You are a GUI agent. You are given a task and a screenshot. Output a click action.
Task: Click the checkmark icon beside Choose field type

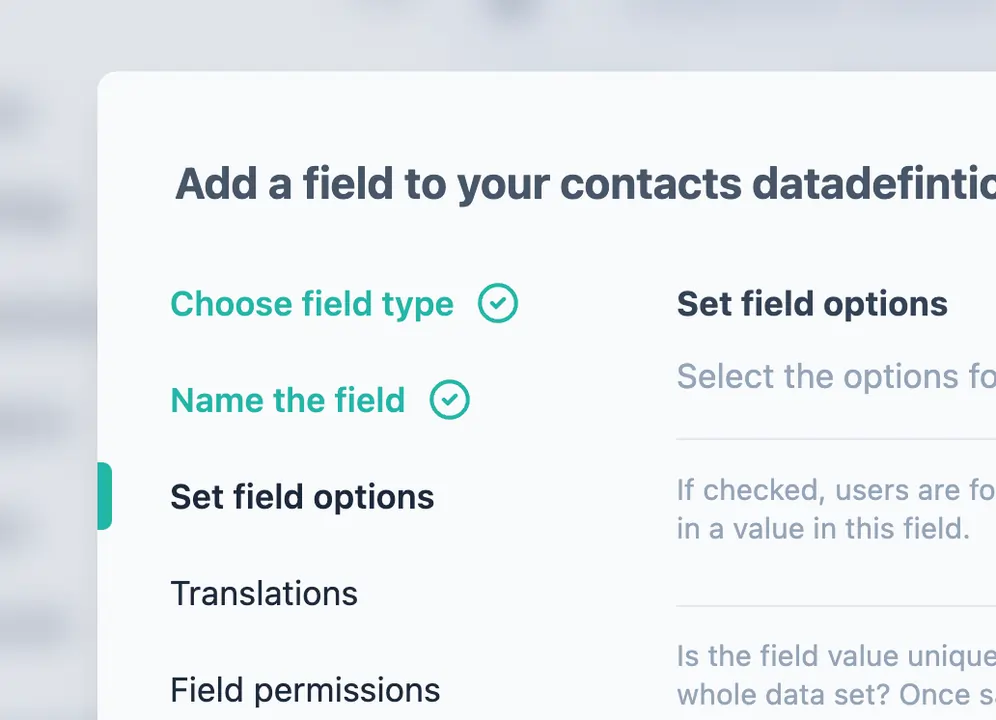coord(497,303)
